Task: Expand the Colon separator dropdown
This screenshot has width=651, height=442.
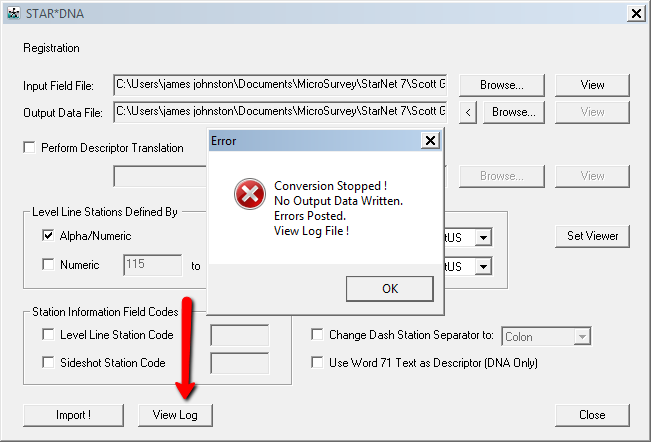Action: tap(581, 338)
